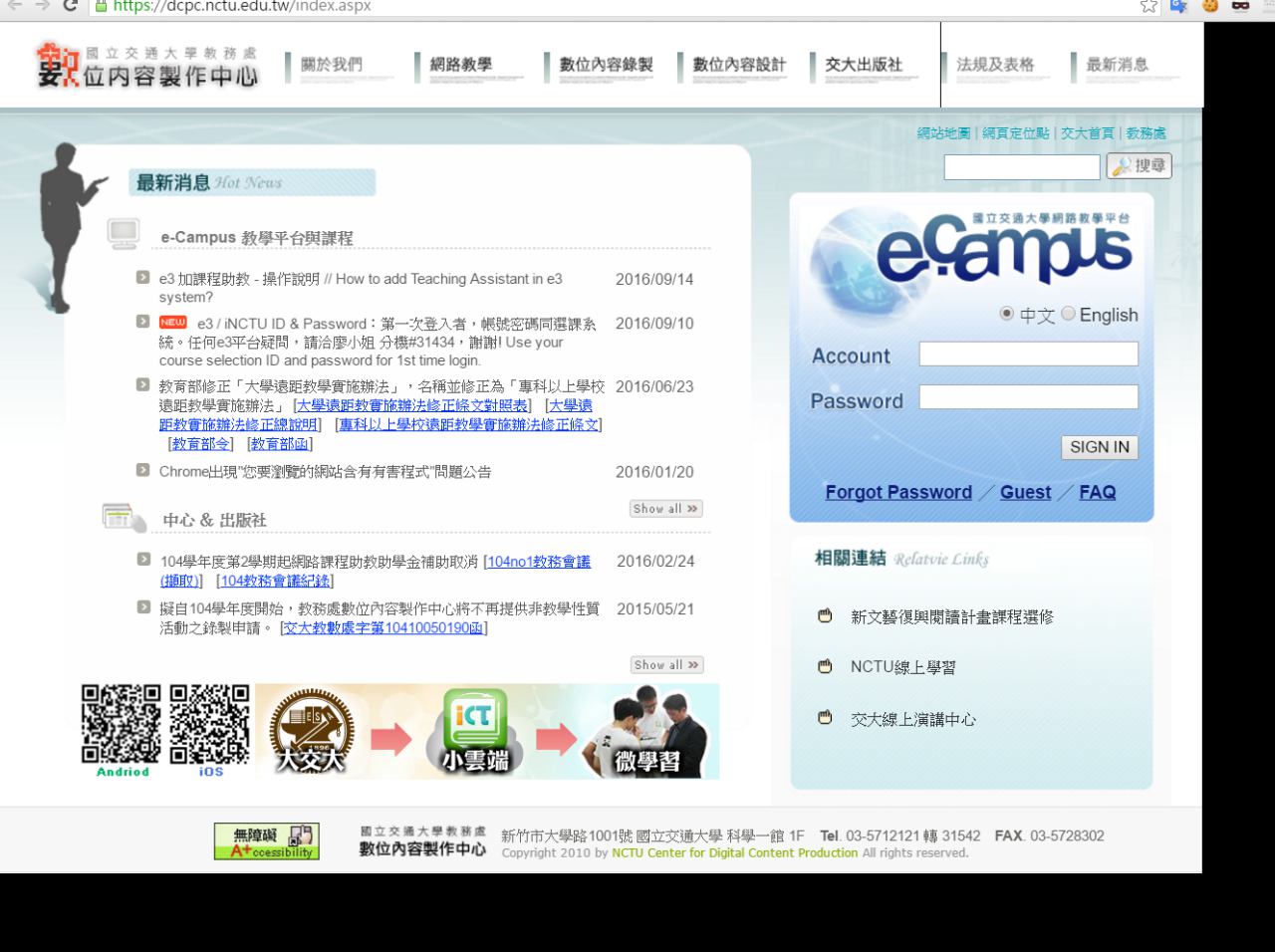The width and height of the screenshot is (1275, 952).
Task: Click the eCampus globe logo
Action: [x=971, y=247]
